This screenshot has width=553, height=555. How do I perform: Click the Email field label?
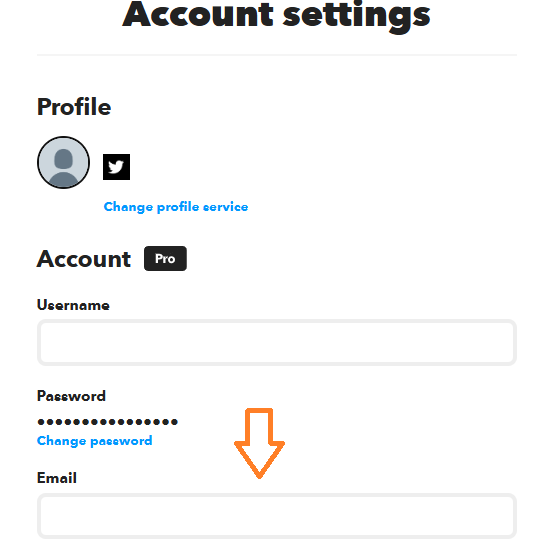57,478
